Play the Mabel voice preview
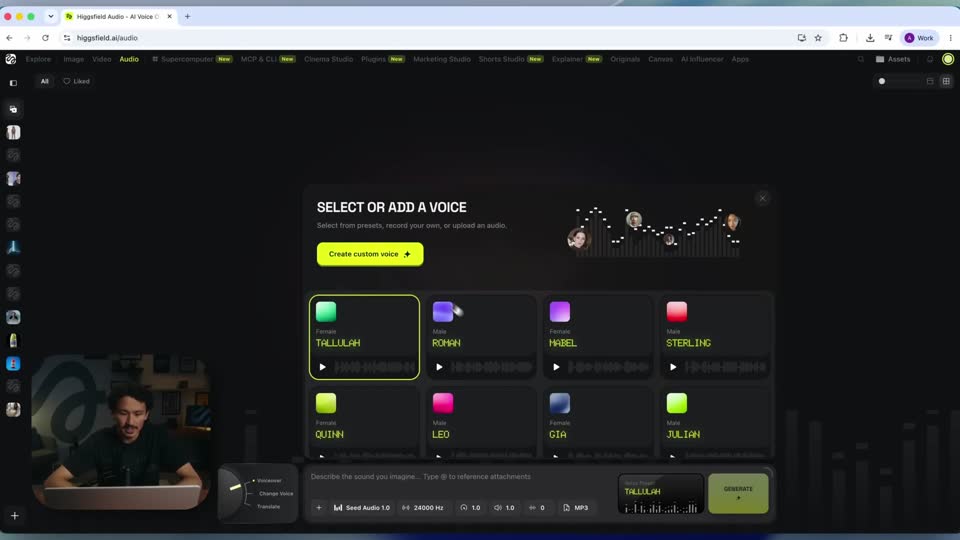 tap(556, 367)
